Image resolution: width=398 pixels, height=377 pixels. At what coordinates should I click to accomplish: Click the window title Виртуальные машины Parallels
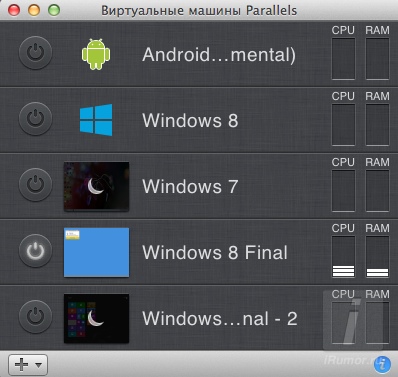[x=199, y=11]
